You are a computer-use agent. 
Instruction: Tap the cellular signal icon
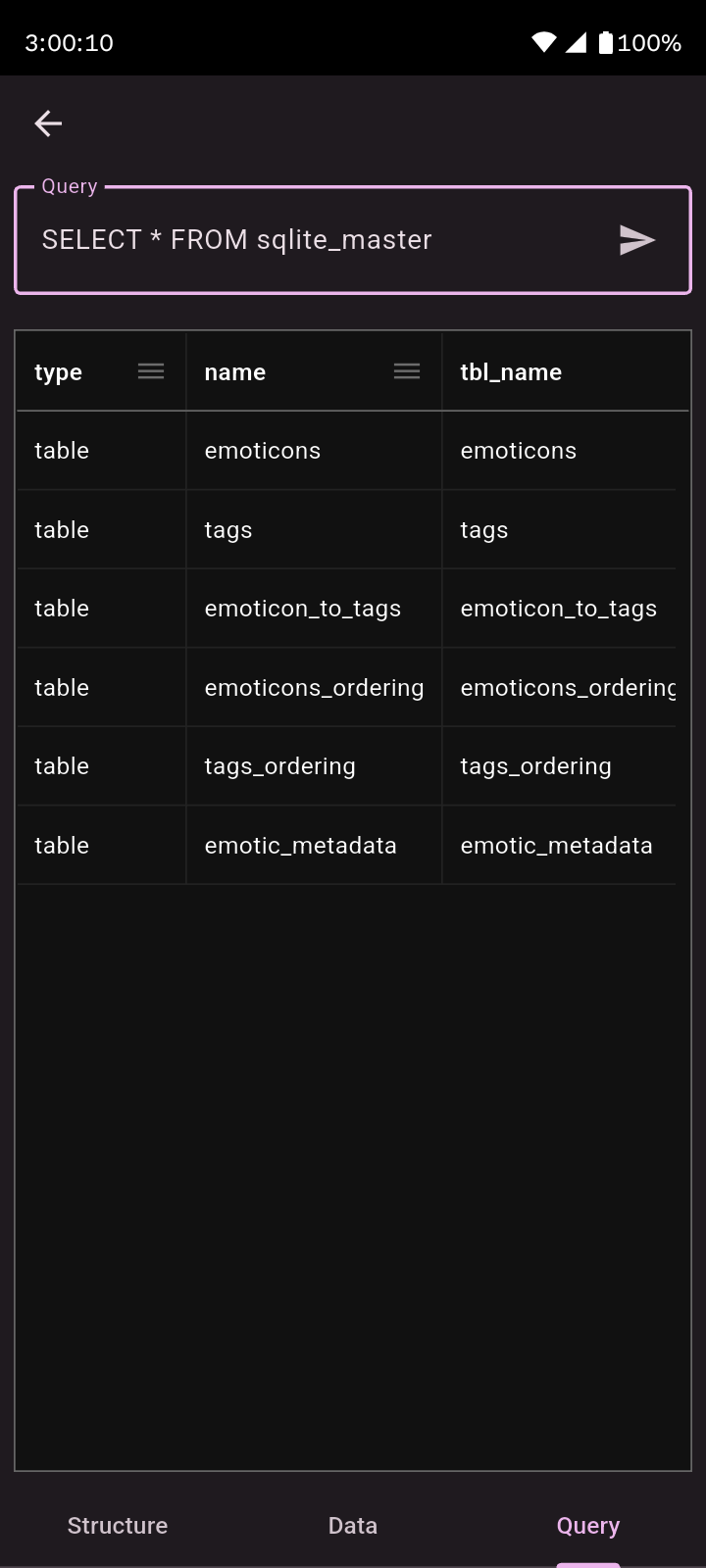(x=577, y=42)
